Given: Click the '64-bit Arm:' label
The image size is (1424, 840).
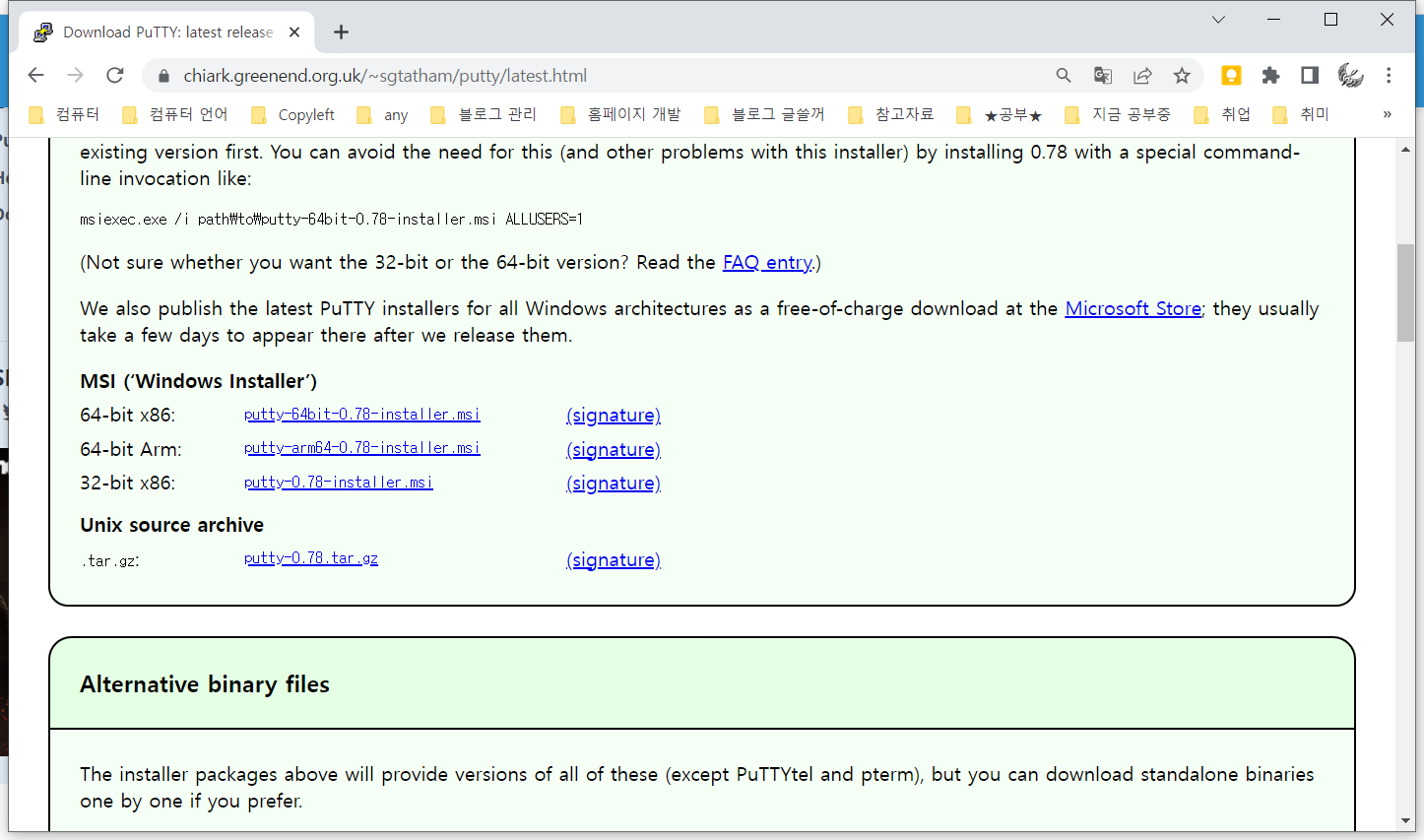Looking at the screenshot, I should point(131,450).
